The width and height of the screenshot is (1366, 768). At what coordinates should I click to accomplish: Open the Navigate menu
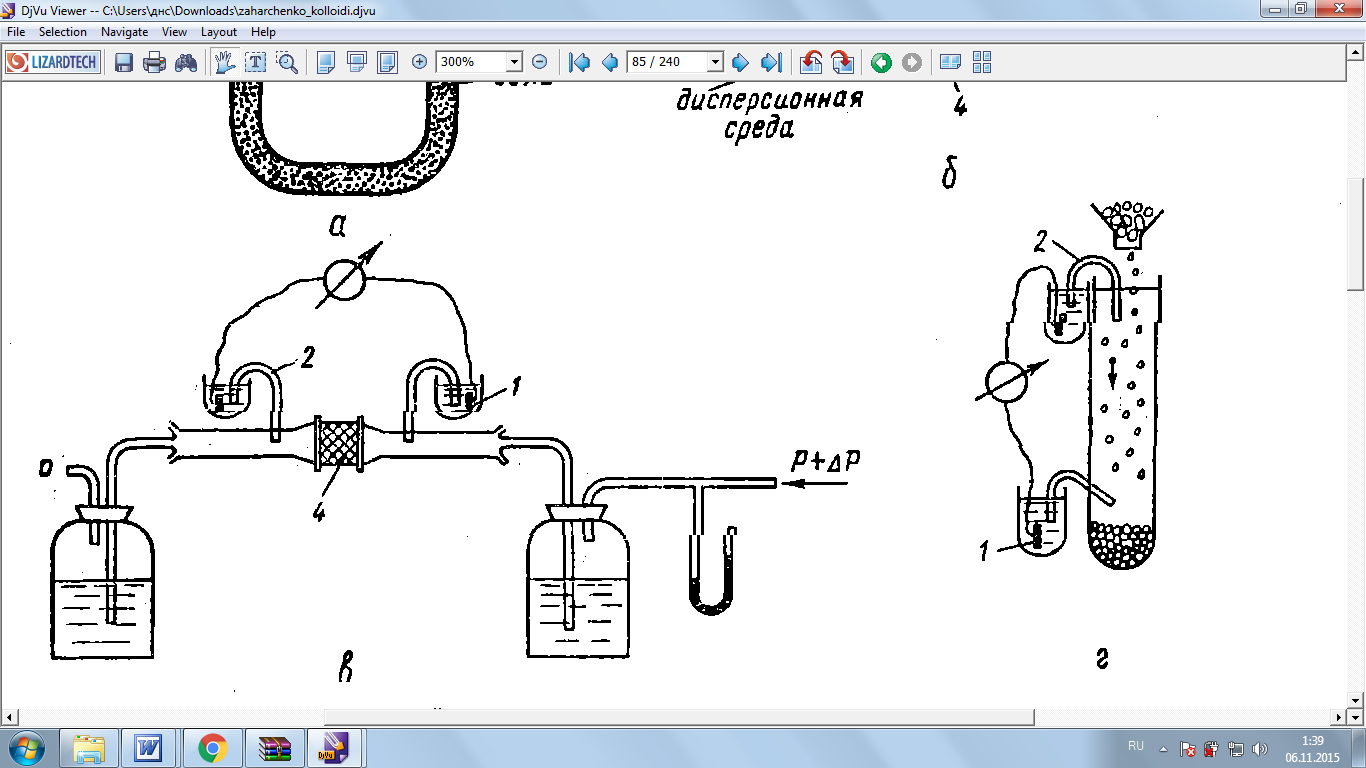point(125,32)
